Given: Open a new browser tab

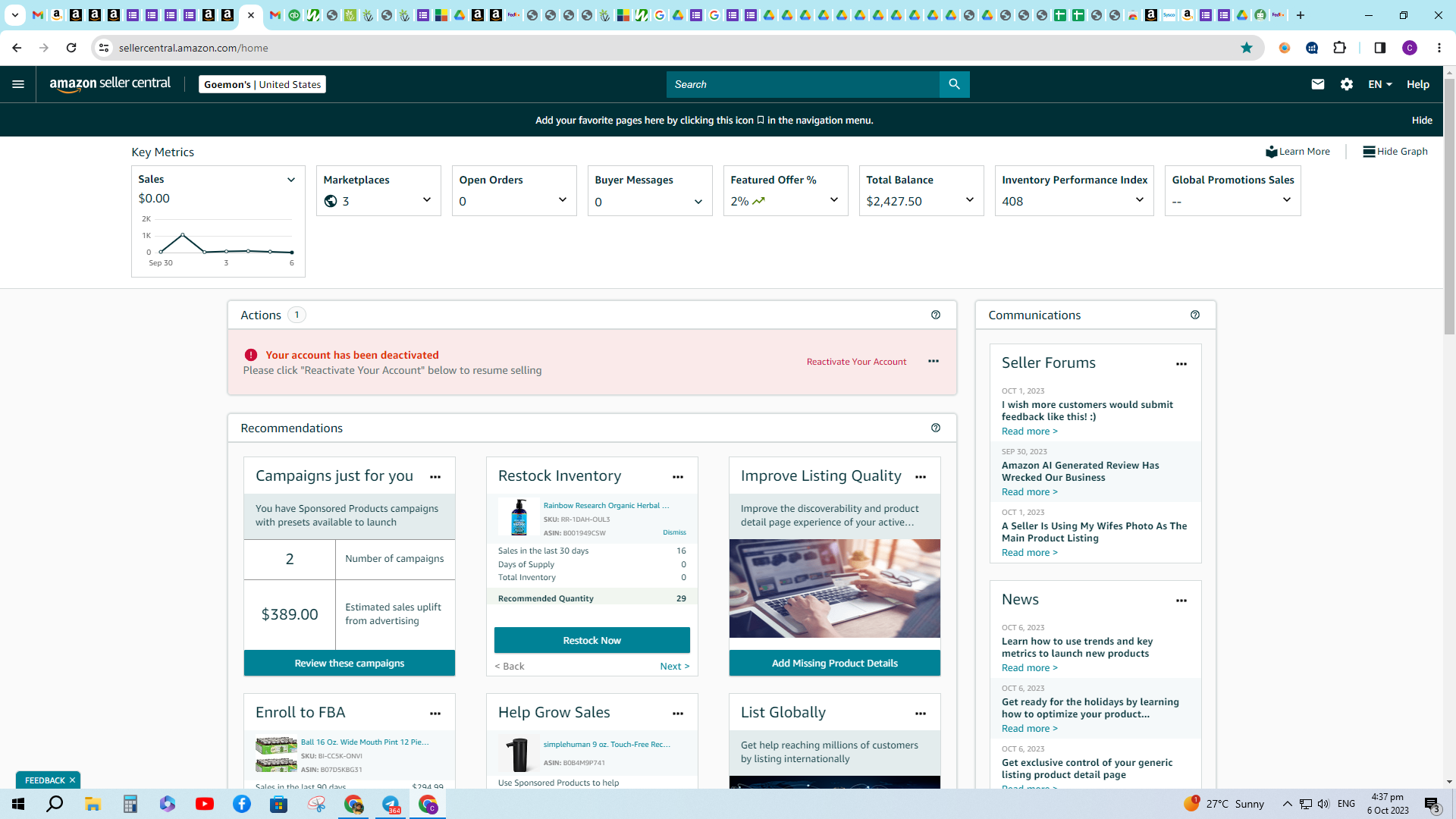Looking at the screenshot, I should pos(1301,15).
